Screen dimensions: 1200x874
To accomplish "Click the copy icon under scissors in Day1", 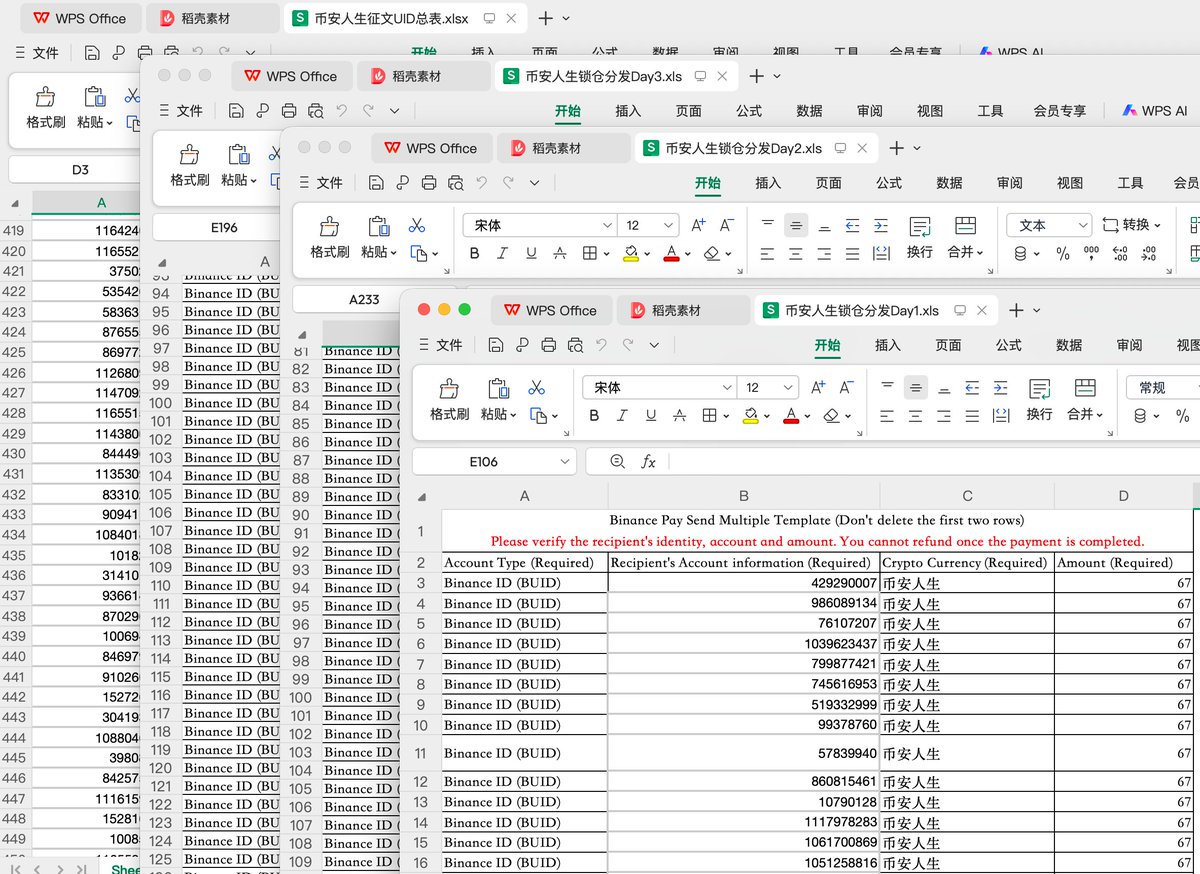I will 537,416.
